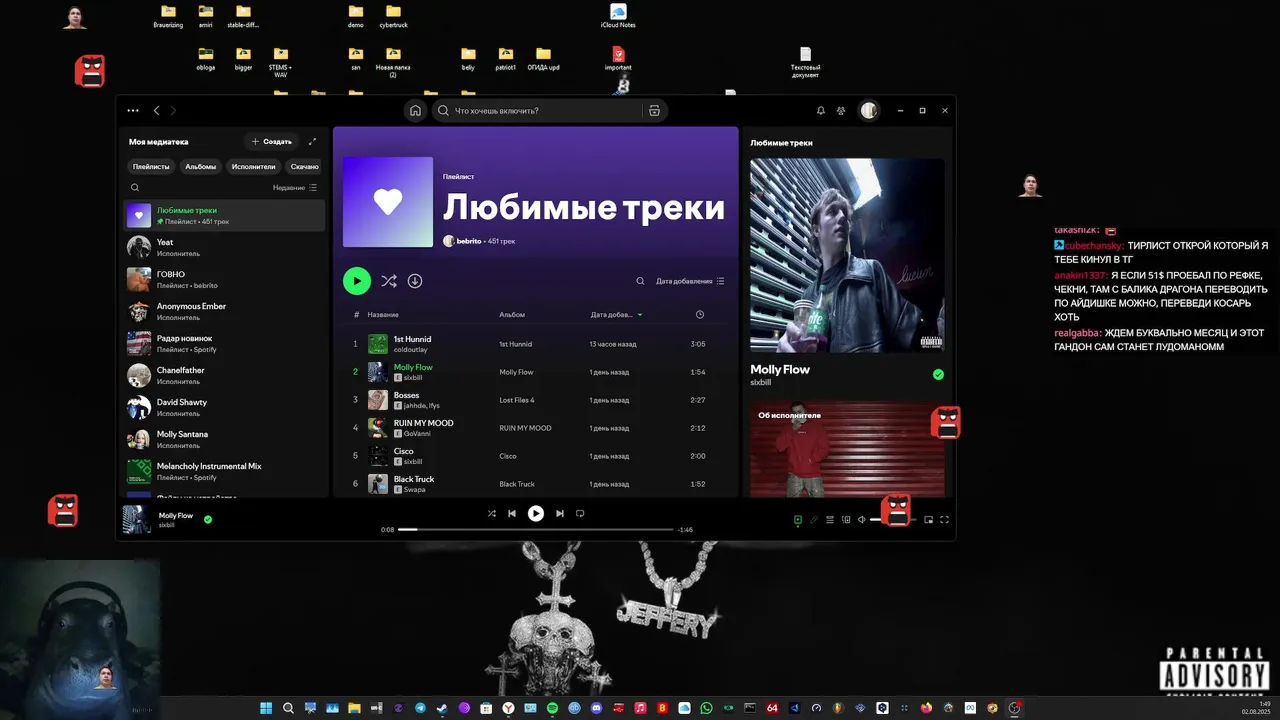1280x720 pixels.
Task: Open Windows Start menu
Action: 266,708
